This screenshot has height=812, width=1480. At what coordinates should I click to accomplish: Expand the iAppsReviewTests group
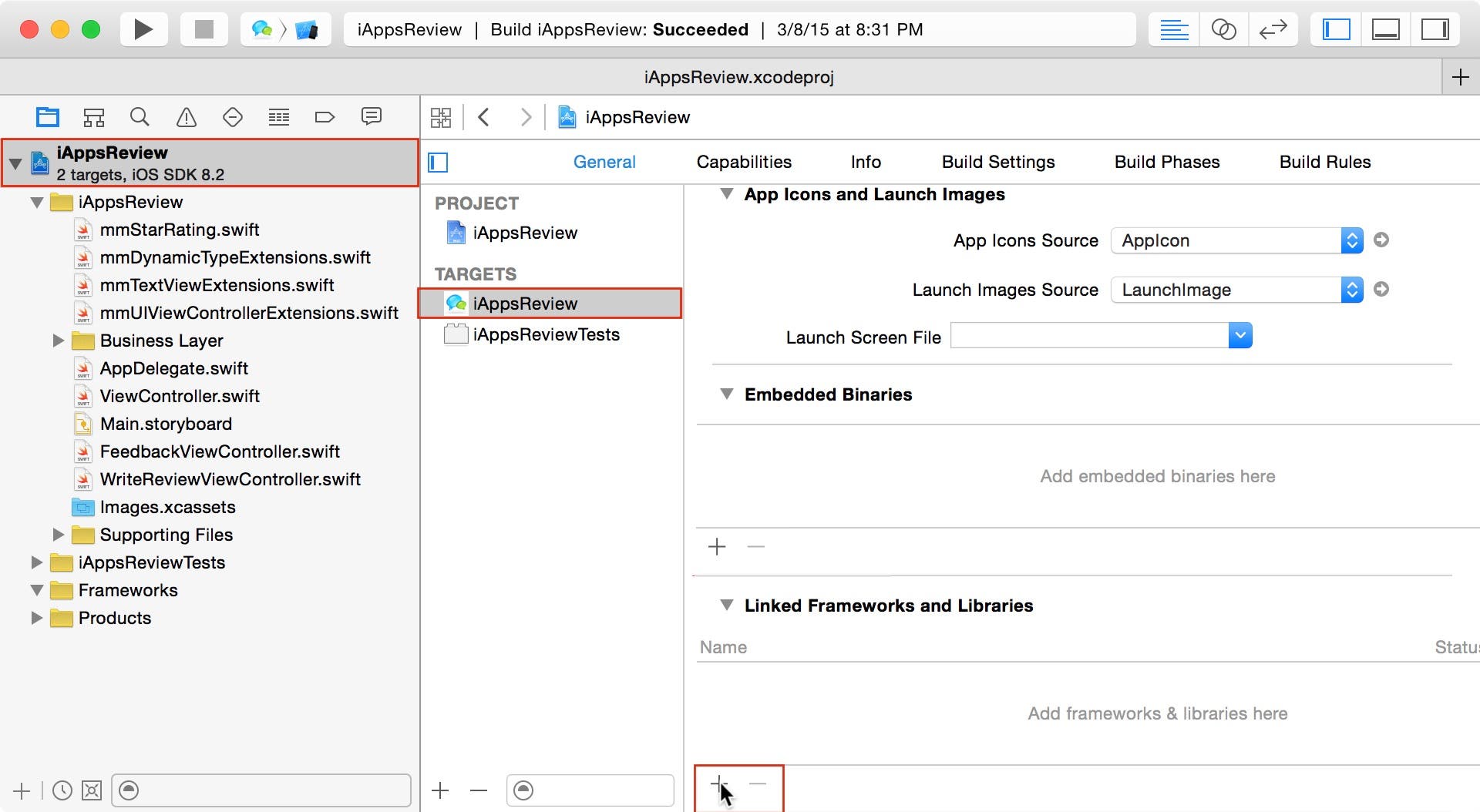[36, 562]
